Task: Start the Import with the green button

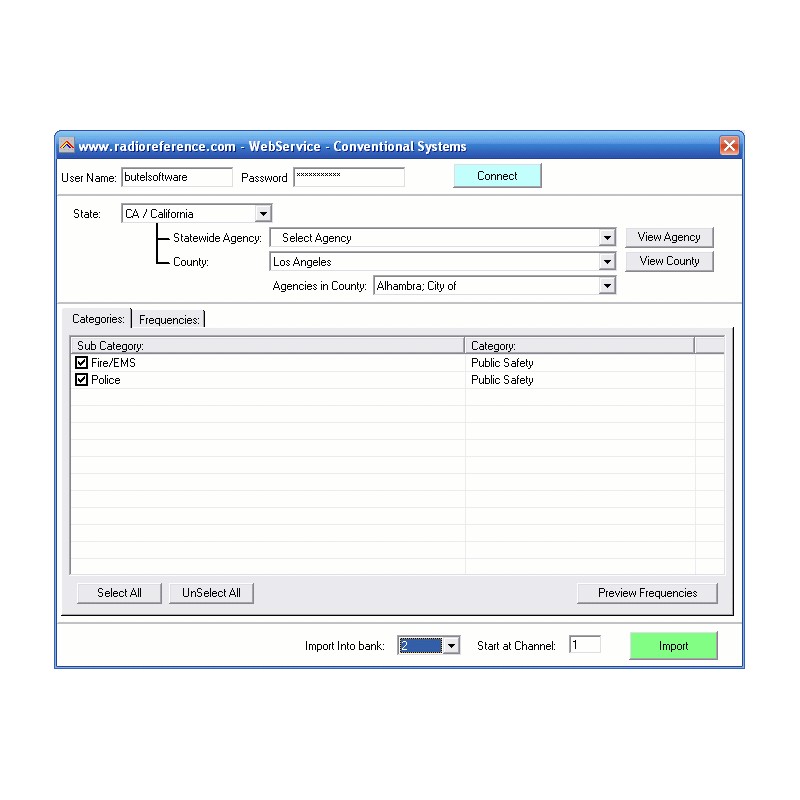Action: tap(672, 645)
